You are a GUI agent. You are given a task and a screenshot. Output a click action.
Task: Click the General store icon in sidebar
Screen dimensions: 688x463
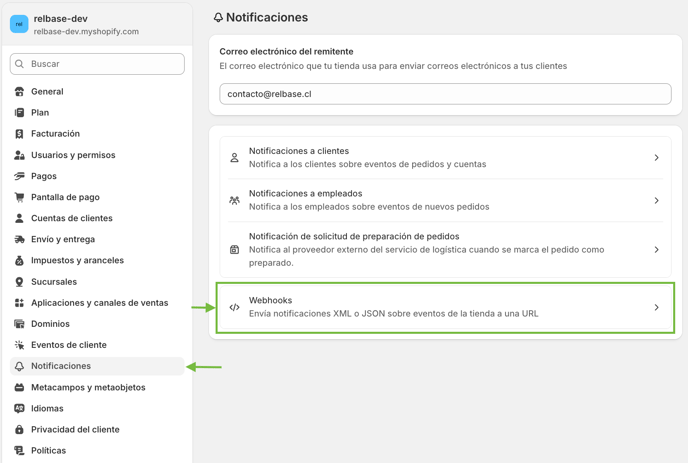19,91
